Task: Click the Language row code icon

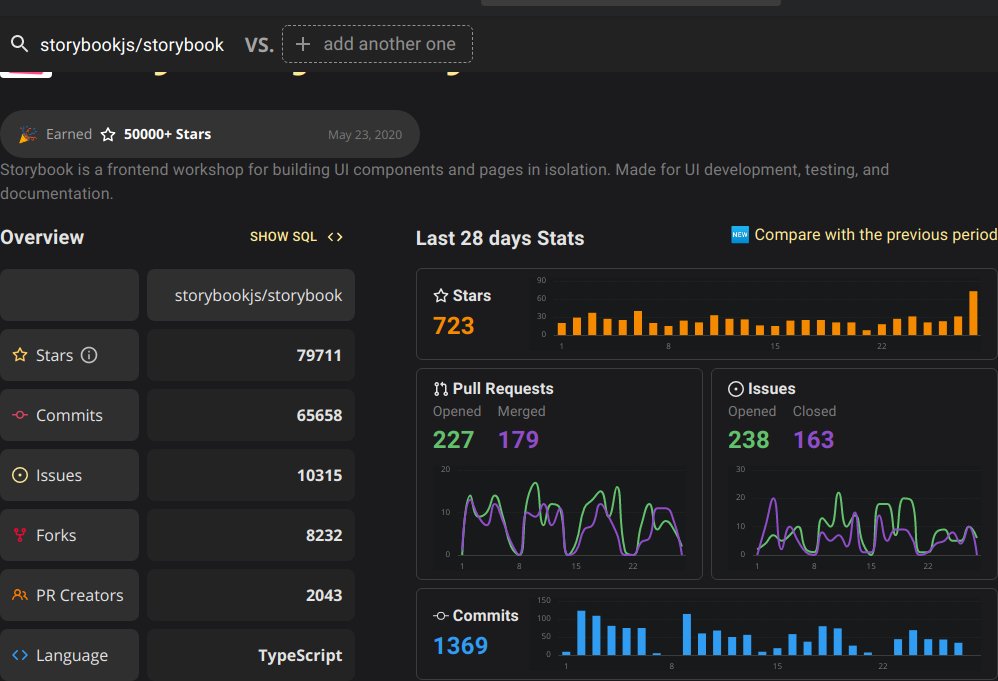Action: pyautogui.click(x=20, y=655)
